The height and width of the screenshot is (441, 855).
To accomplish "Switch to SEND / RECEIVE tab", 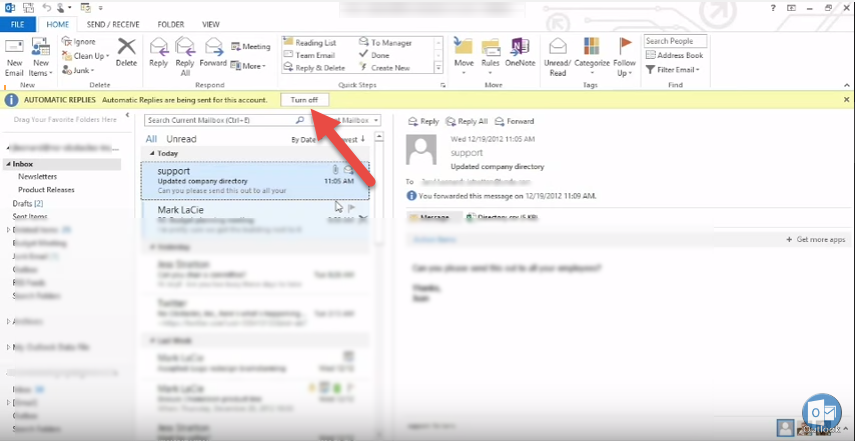I will point(113,25).
